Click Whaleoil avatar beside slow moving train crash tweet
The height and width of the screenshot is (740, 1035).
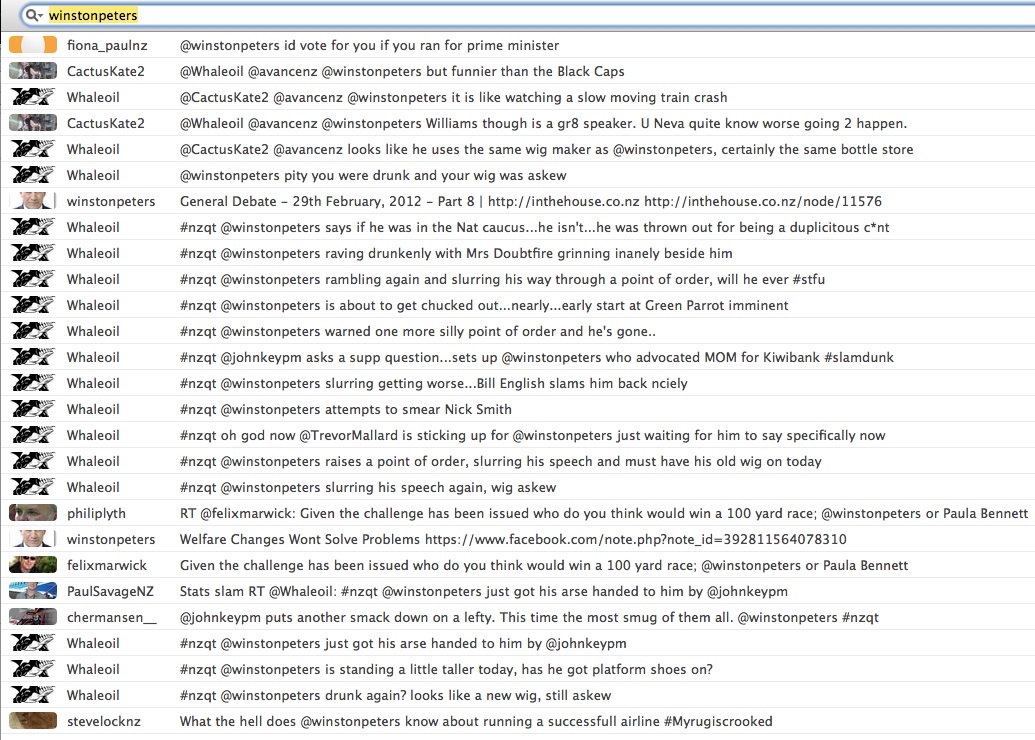pos(33,97)
